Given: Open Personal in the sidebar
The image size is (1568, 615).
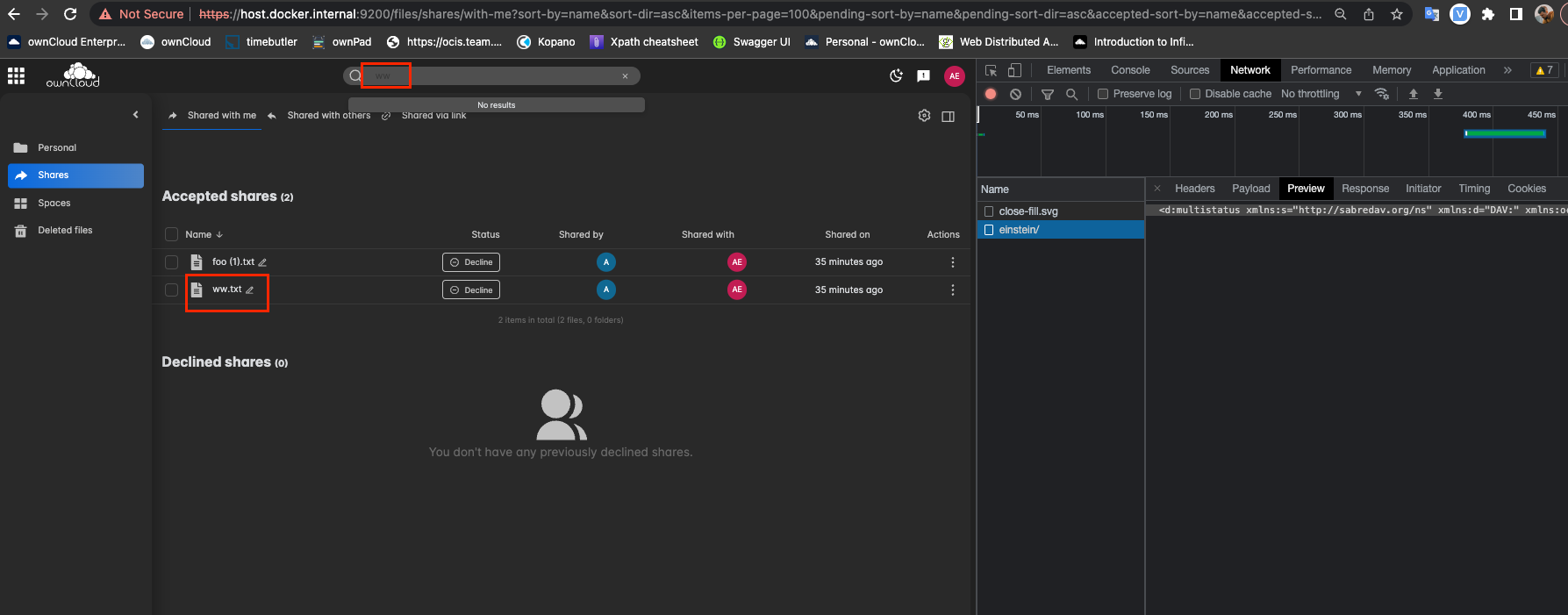Looking at the screenshot, I should 75,147.
